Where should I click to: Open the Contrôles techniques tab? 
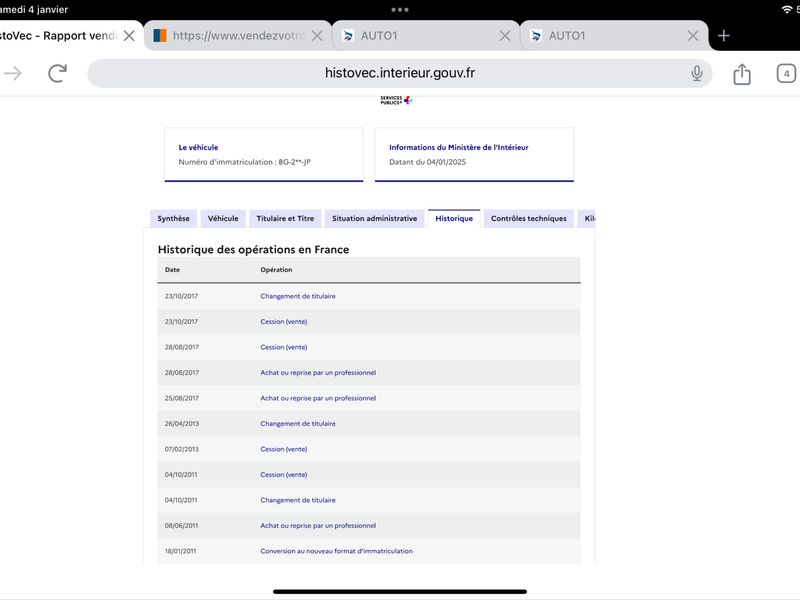coord(529,218)
